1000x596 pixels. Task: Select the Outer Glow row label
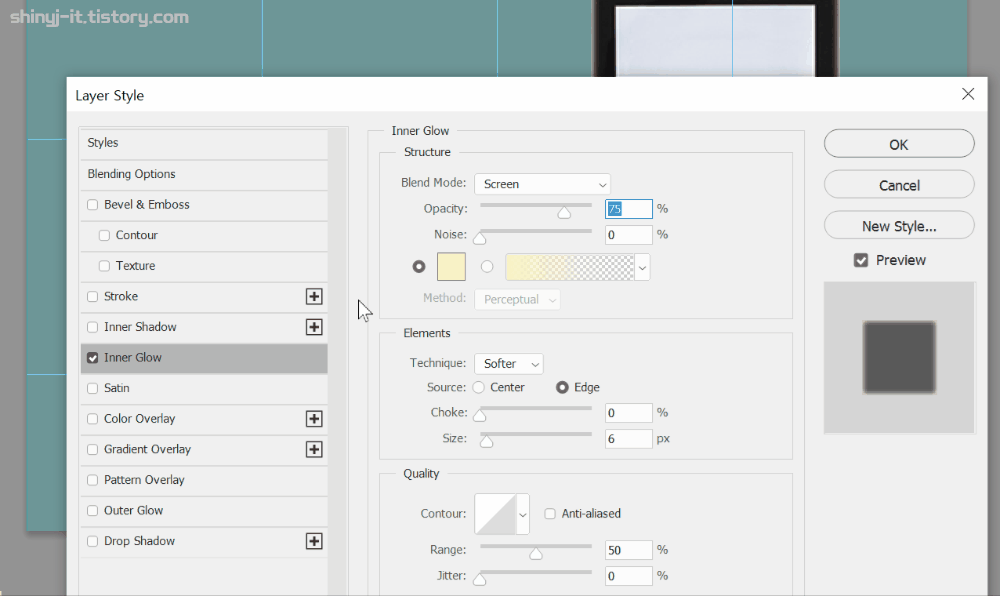133,511
